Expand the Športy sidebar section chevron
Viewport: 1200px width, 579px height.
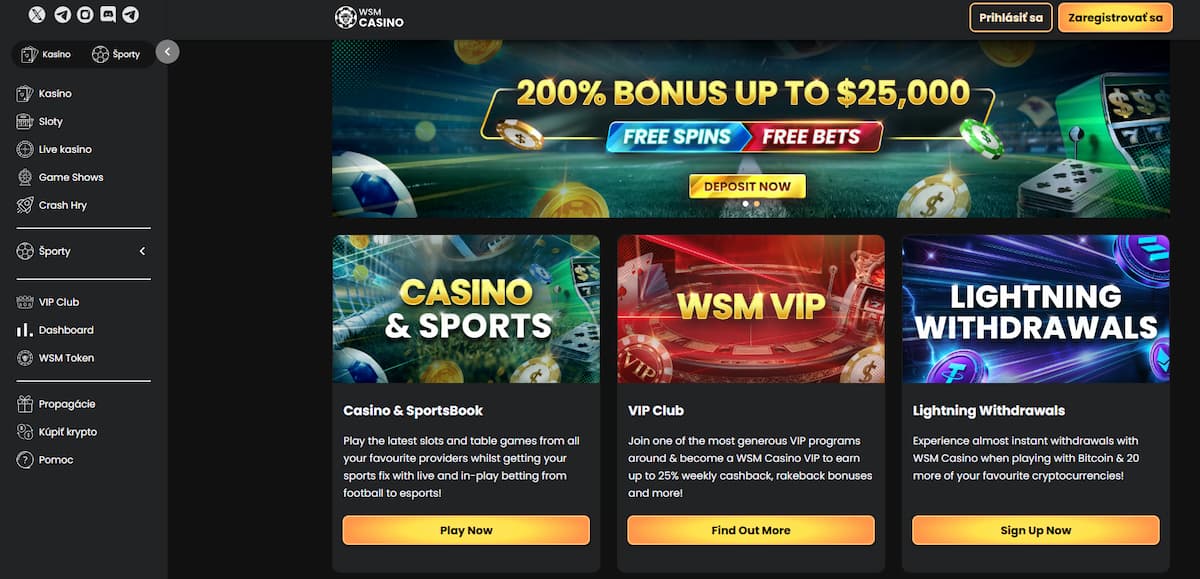pyautogui.click(x=142, y=251)
